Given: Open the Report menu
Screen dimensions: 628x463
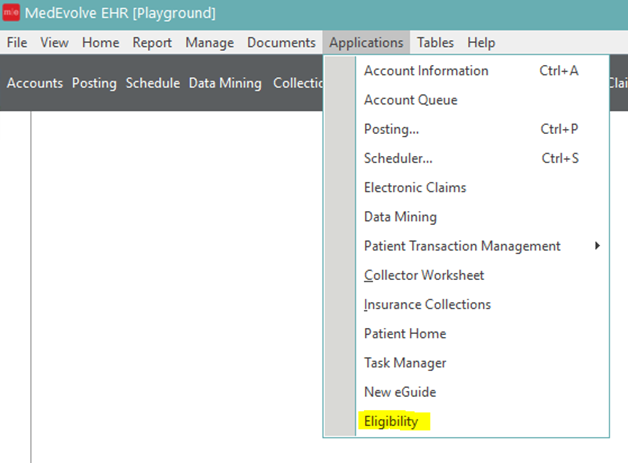Looking at the screenshot, I should point(152,42).
